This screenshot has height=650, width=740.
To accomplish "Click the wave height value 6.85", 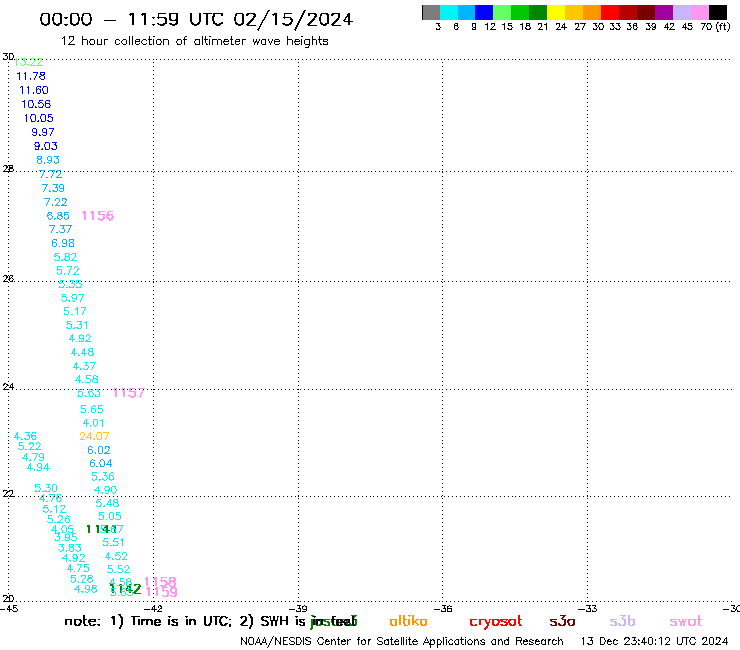I will [58, 216].
